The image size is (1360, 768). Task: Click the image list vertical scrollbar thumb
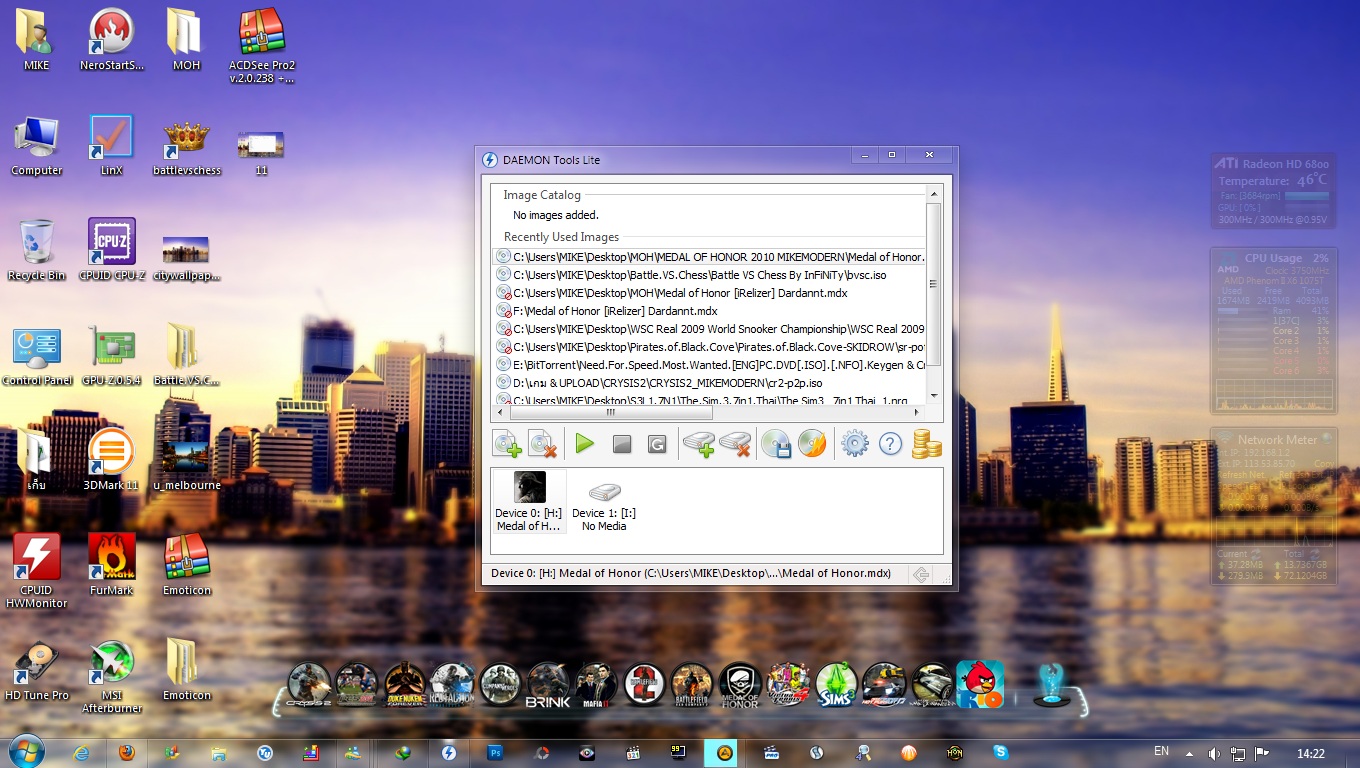[x=934, y=284]
